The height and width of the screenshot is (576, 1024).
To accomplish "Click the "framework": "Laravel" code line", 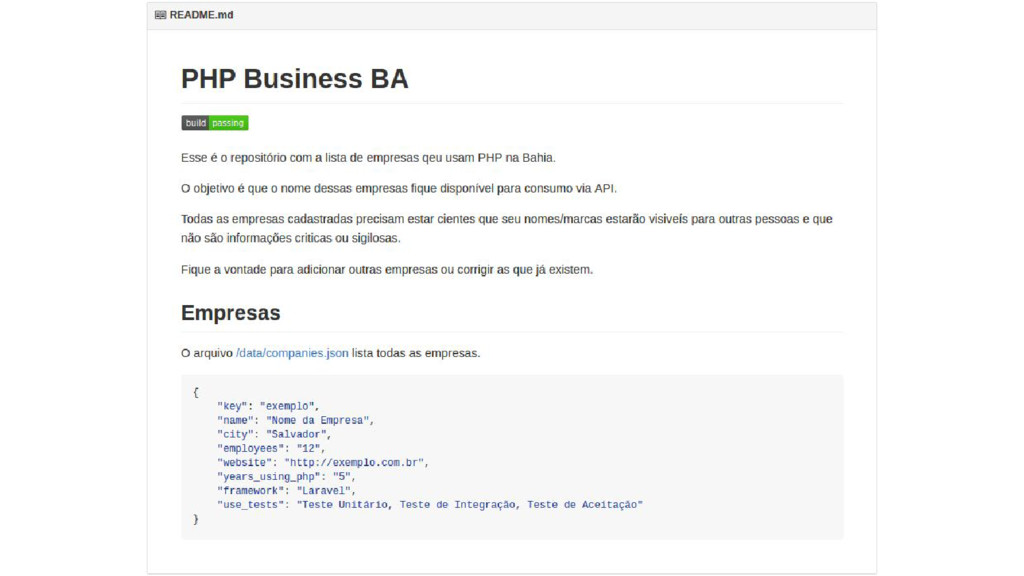I will coord(286,491).
